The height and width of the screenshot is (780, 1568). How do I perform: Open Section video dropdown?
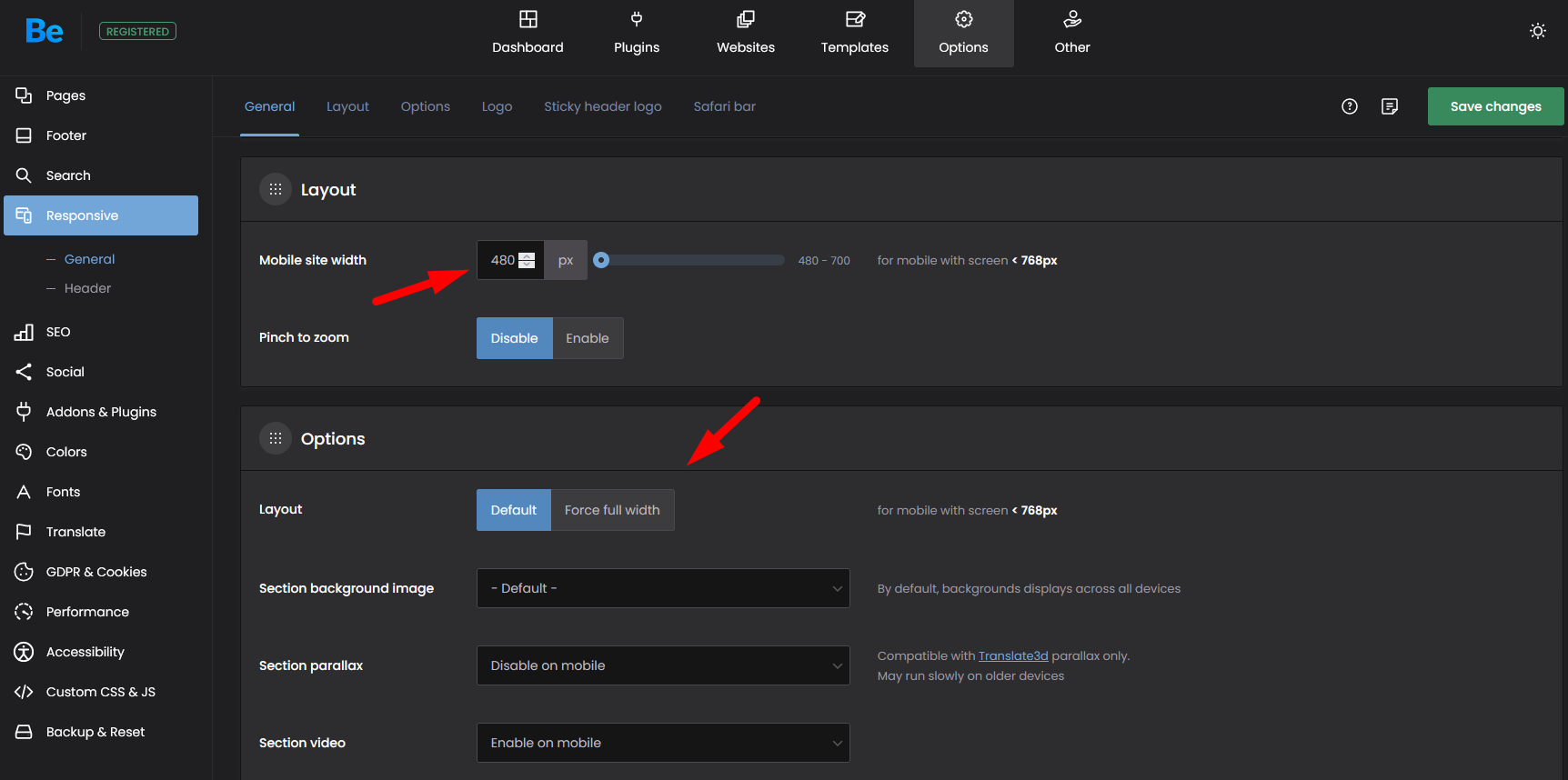[x=663, y=743]
